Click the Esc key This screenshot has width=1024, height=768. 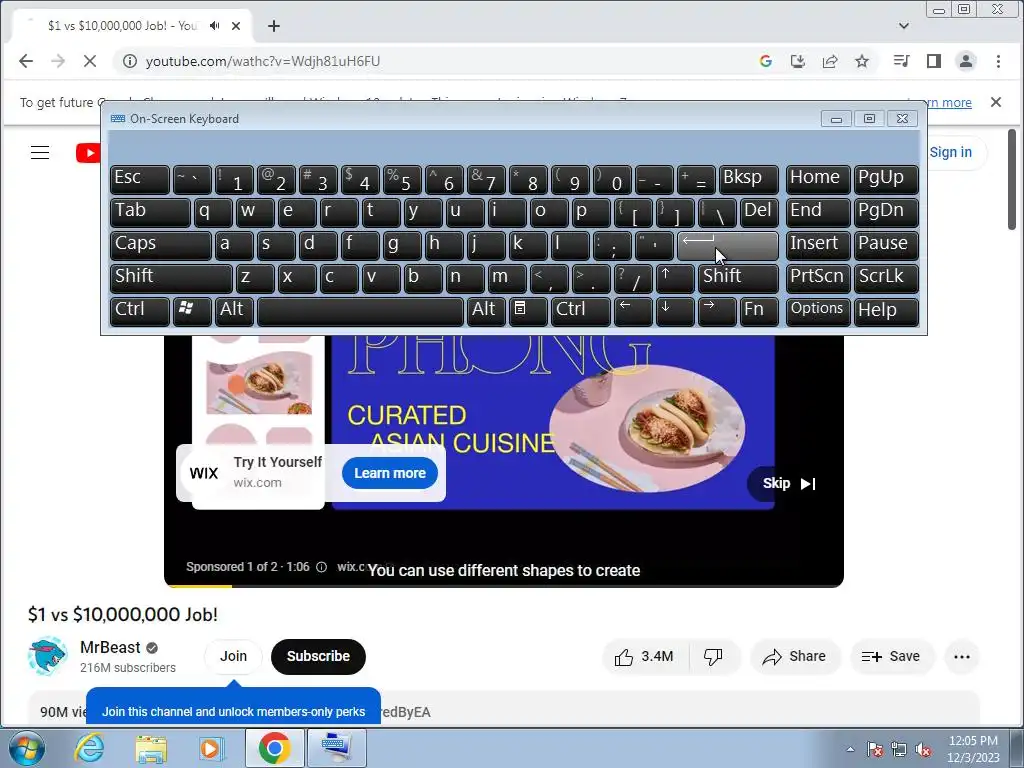[x=140, y=180]
